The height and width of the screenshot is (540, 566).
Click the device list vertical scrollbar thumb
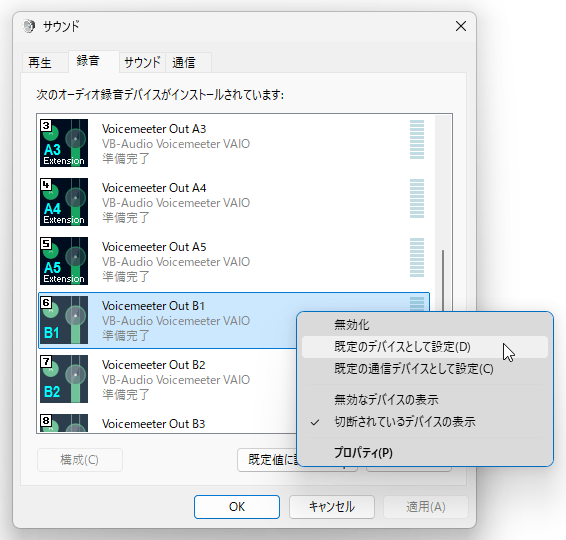pos(443,280)
